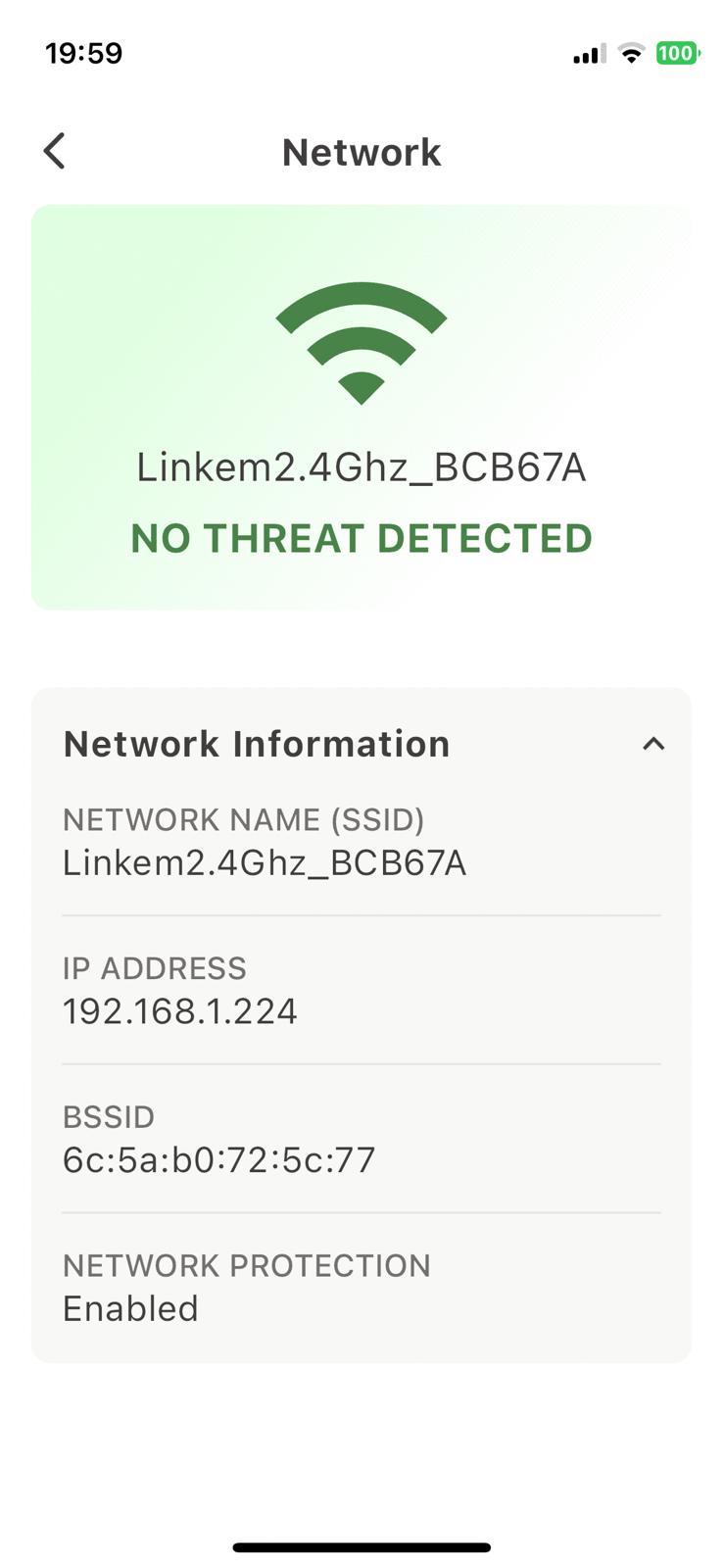Tap the NO THREAT DETECTED status text
The image size is (723, 1568).
(361, 538)
